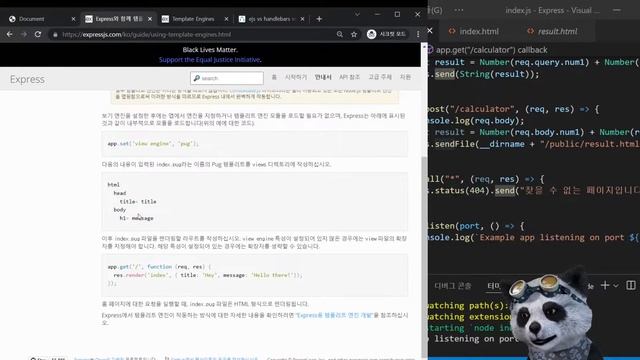Click the 'h1= message' pug line
The image size is (640, 360).
[137, 218]
